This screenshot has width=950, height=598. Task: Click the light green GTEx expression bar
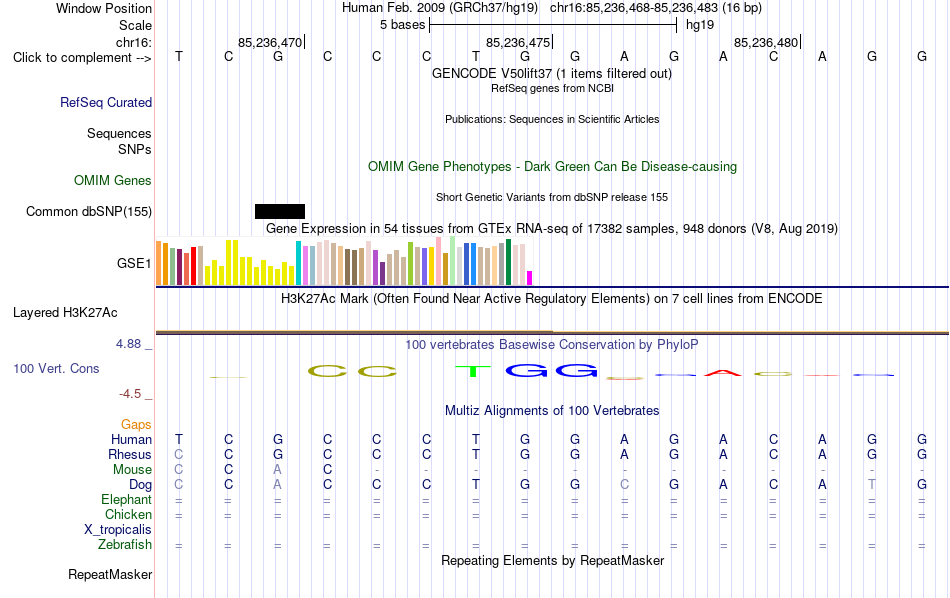[x=453, y=261]
